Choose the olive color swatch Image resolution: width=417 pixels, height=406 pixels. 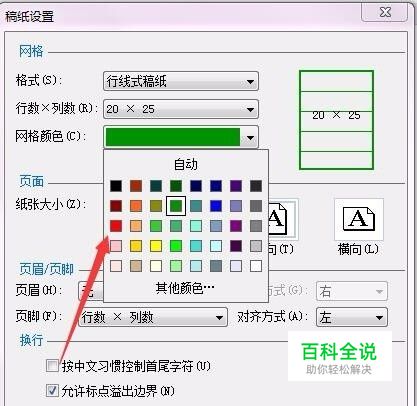click(156, 206)
